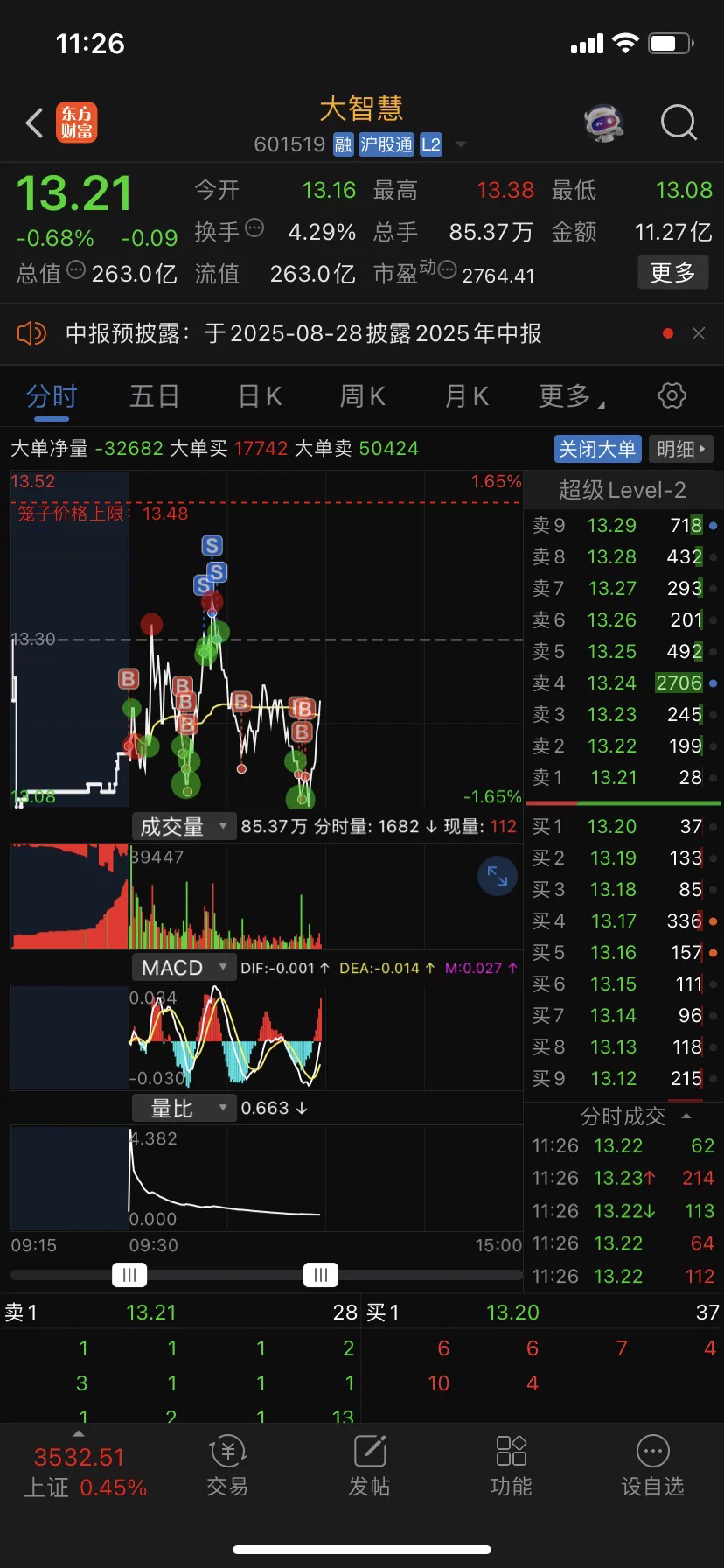Dismiss the announcement banner with X

(x=698, y=333)
